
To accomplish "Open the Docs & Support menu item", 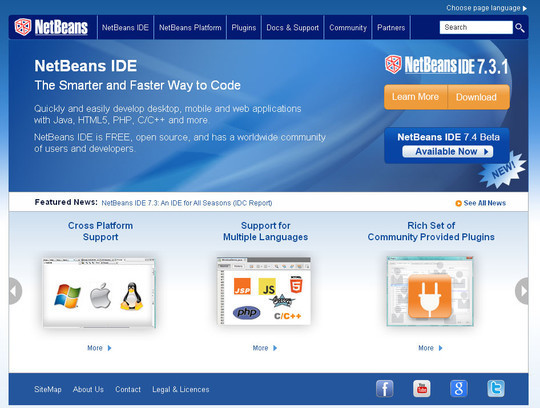I will coord(293,28).
